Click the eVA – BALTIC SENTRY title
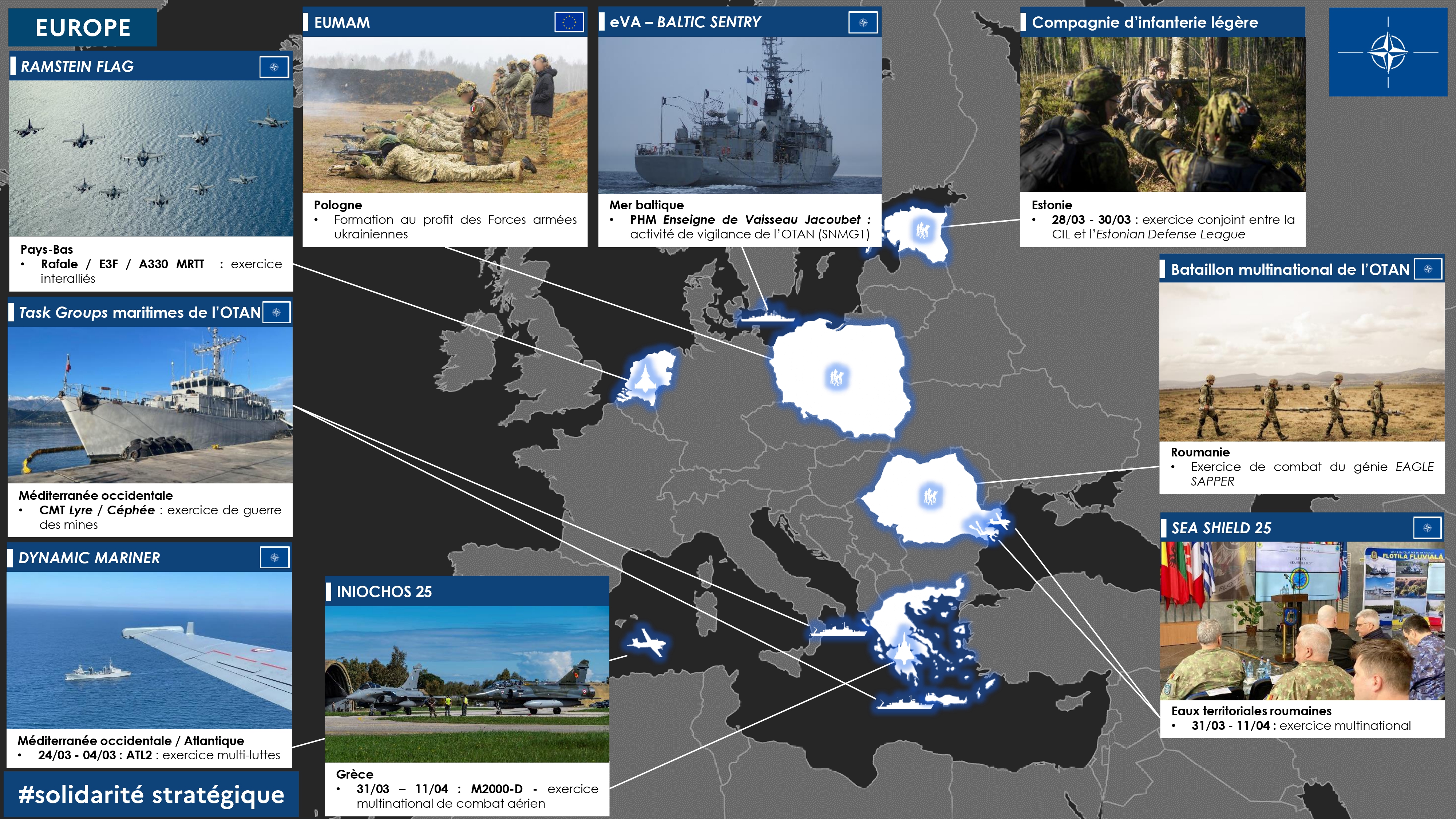Screen dimensions: 1456x819 [685, 23]
